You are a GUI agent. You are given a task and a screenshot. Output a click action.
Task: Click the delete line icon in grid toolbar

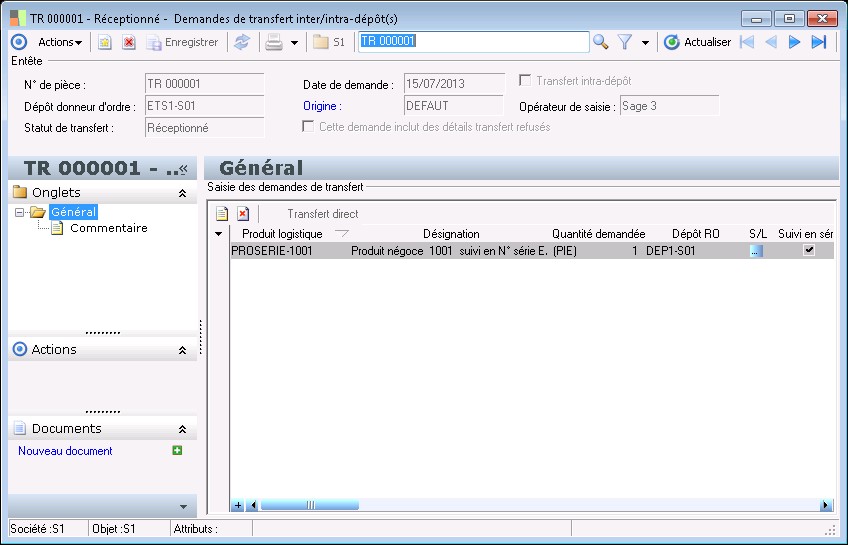(243, 214)
